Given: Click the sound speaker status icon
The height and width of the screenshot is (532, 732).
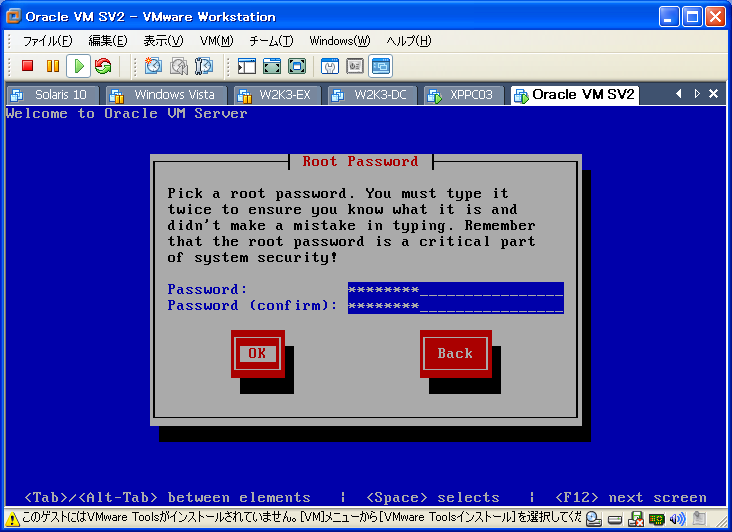Looking at the screenshot, I should click(677, 519).
